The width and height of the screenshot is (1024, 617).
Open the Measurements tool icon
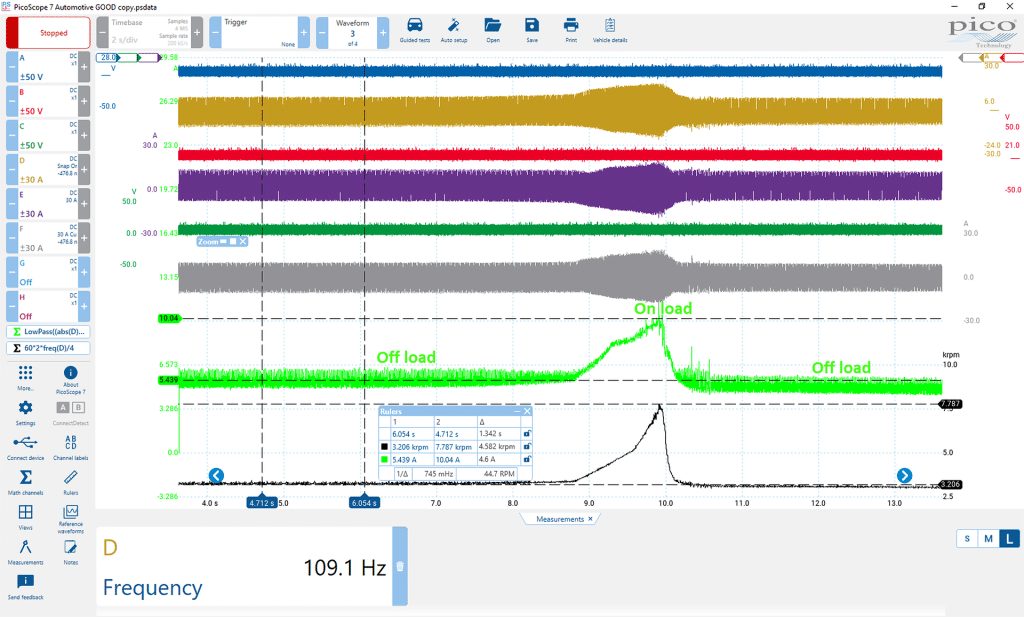click(25, 552)
